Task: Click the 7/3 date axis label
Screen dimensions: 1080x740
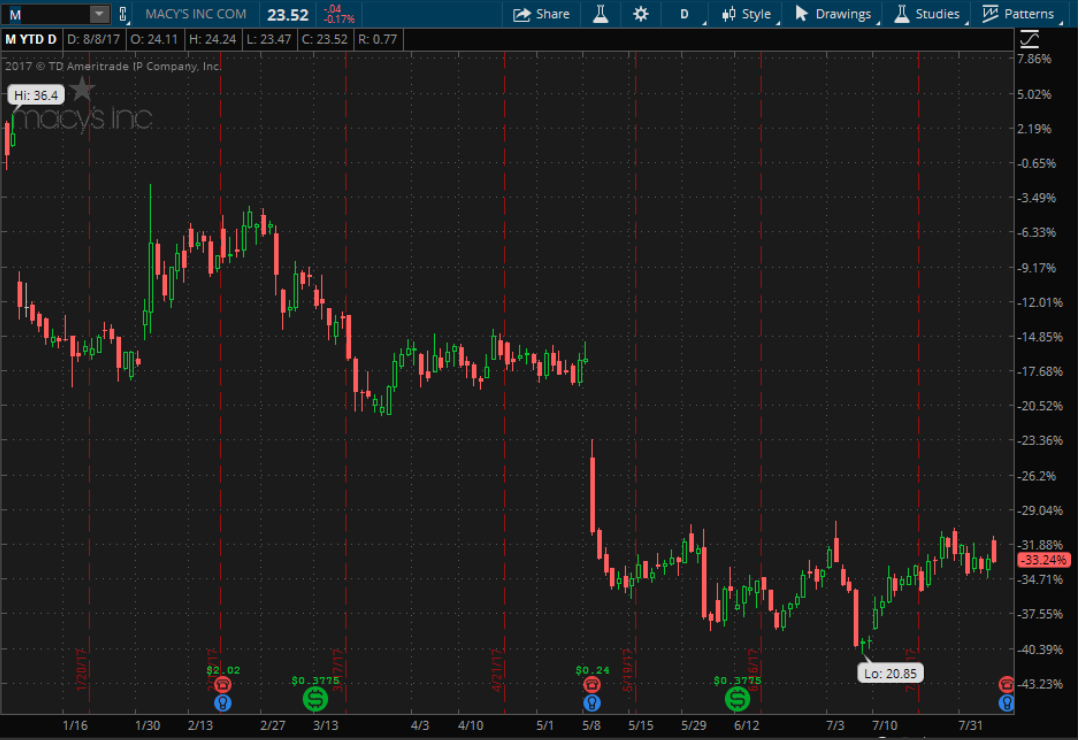Action: pyautogui.click(x=835, y=726)
